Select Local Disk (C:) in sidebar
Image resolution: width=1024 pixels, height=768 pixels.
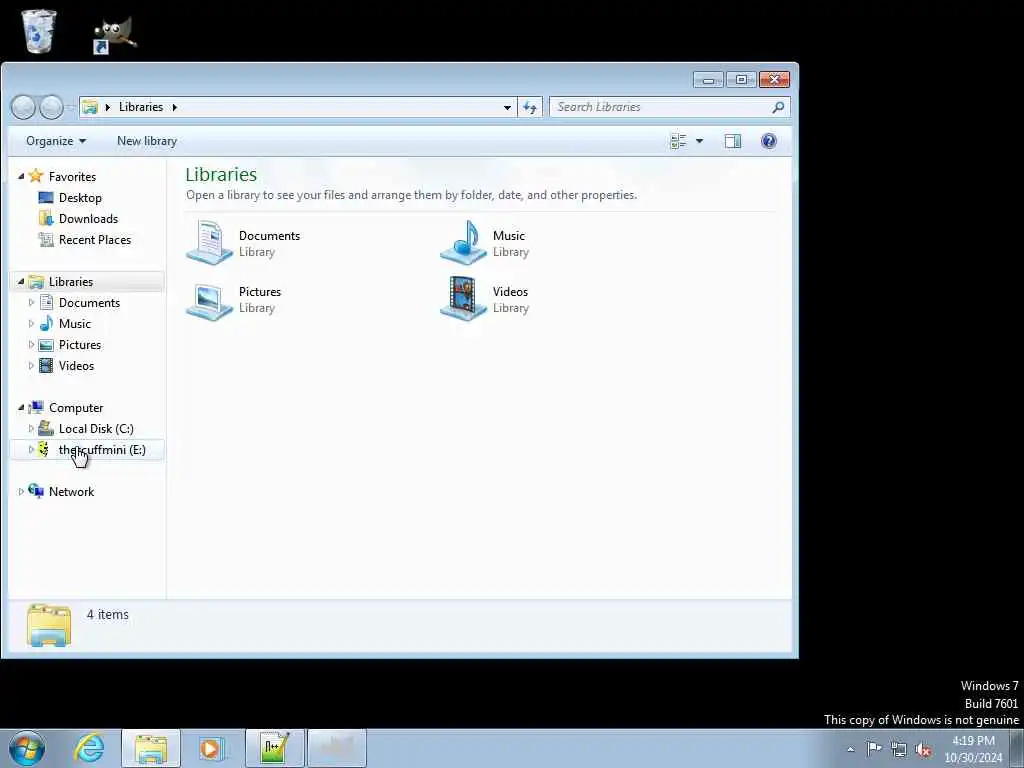point(96,428)
